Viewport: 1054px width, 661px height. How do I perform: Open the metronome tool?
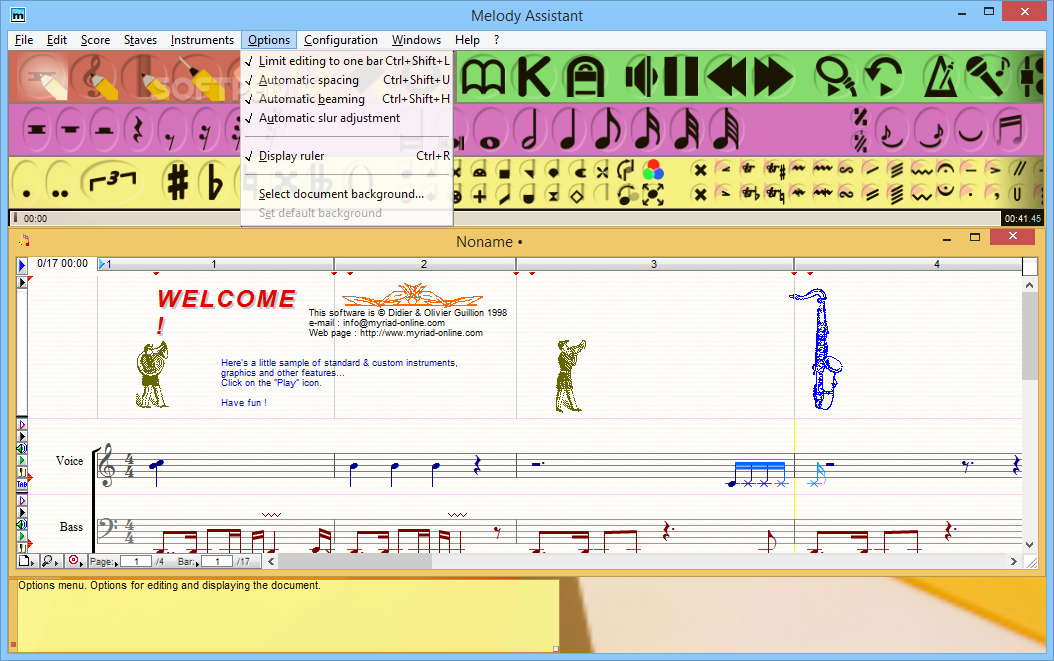(940, 77)
